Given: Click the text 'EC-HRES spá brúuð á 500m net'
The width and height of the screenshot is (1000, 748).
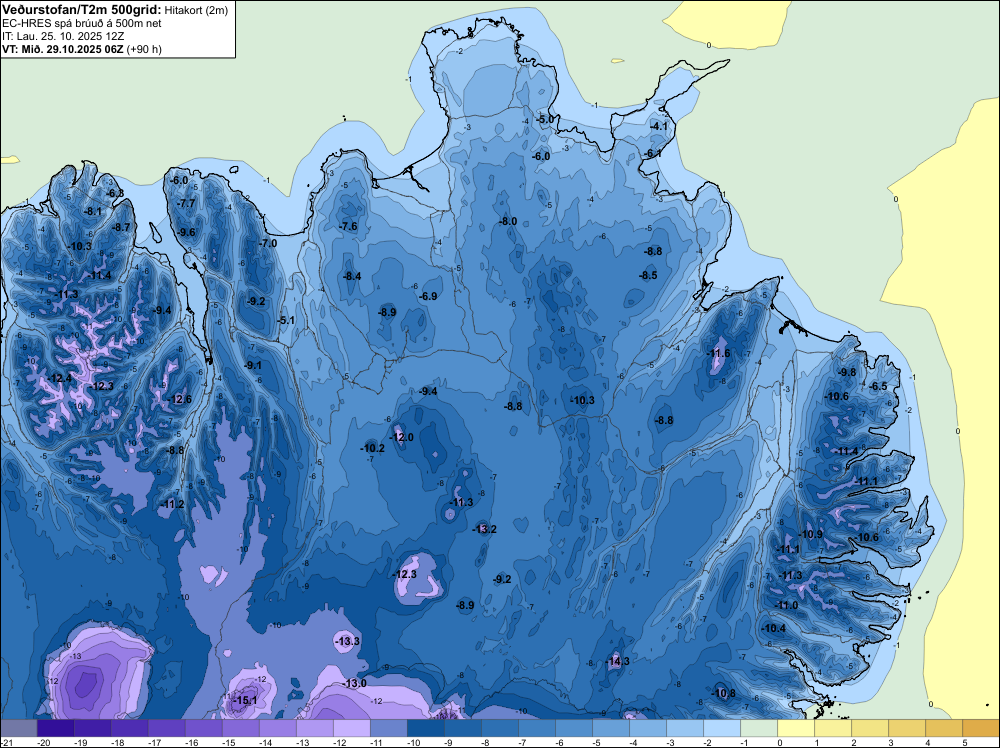Looking at the screenshot, I should (82, 23).
